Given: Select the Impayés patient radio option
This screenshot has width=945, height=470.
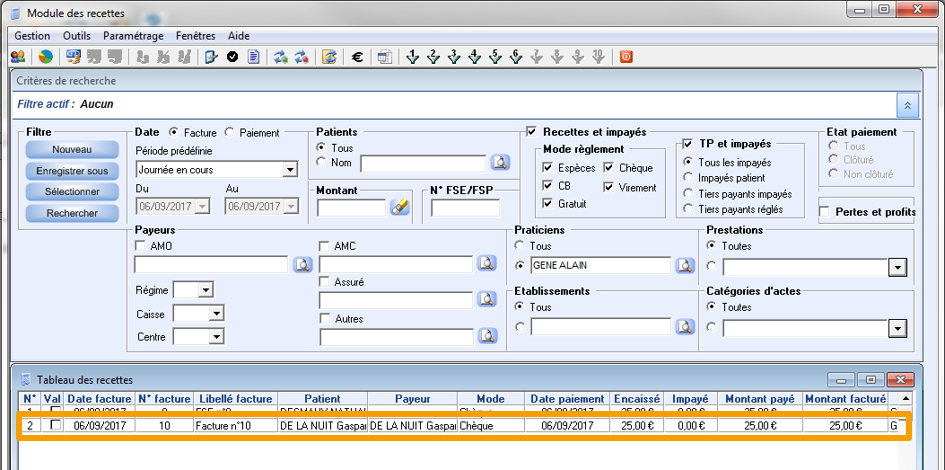Looking at the screenshot, I should [x=687, y=178].
